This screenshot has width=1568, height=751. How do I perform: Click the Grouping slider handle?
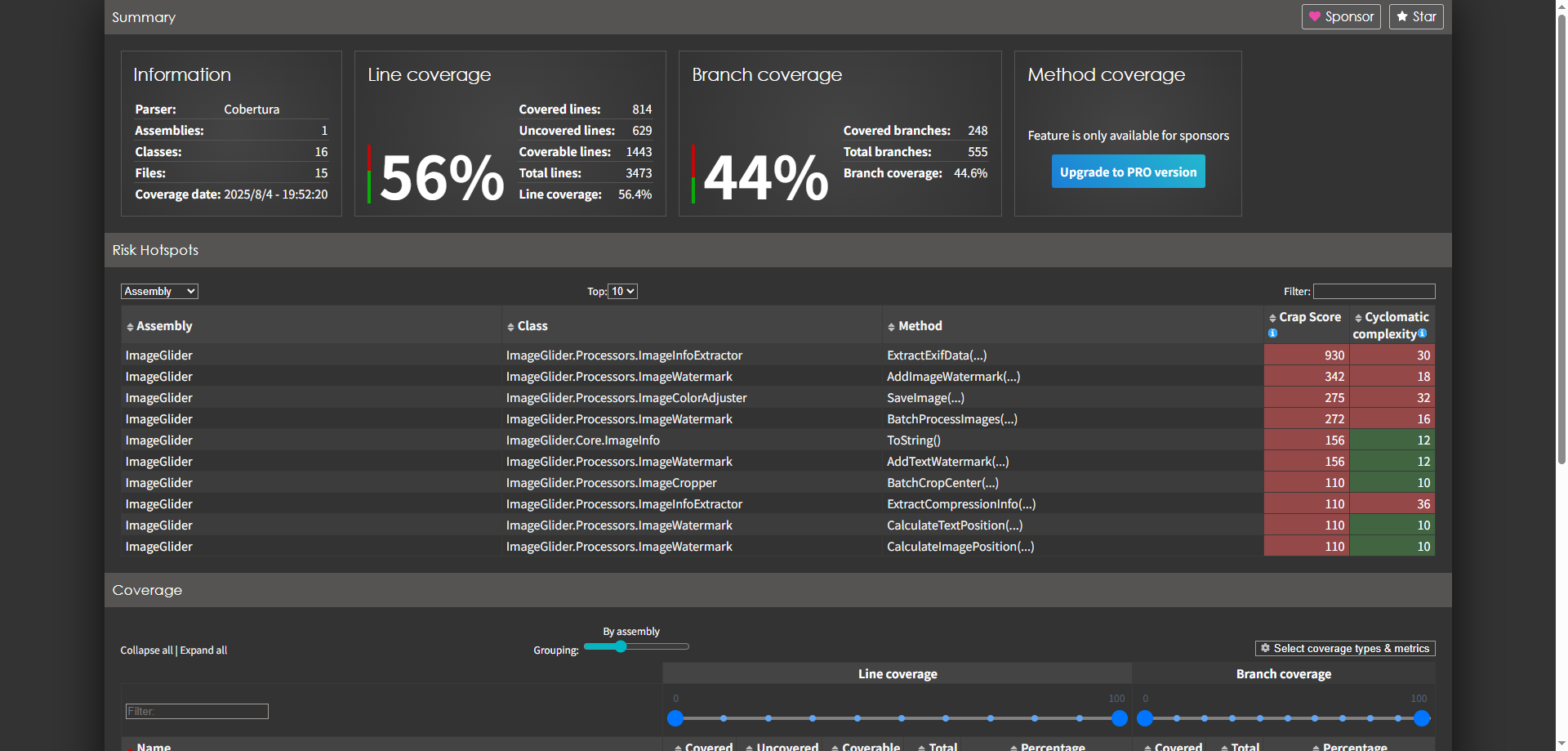(x=621, y=646)
